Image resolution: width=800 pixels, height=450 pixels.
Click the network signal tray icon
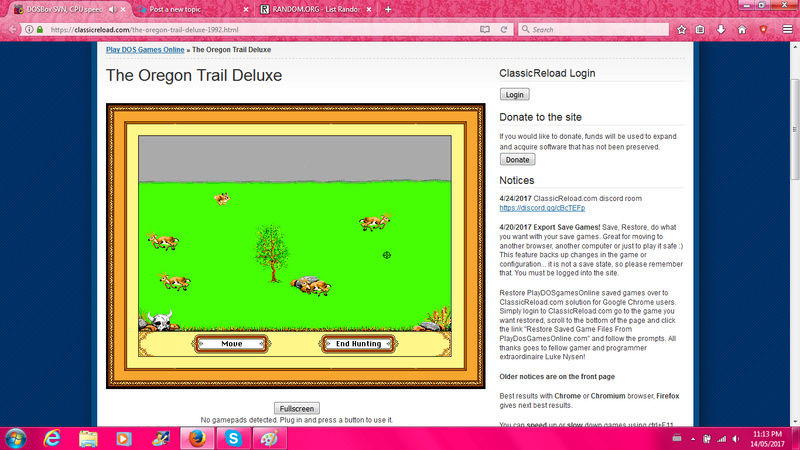click(x=721, y=439)
